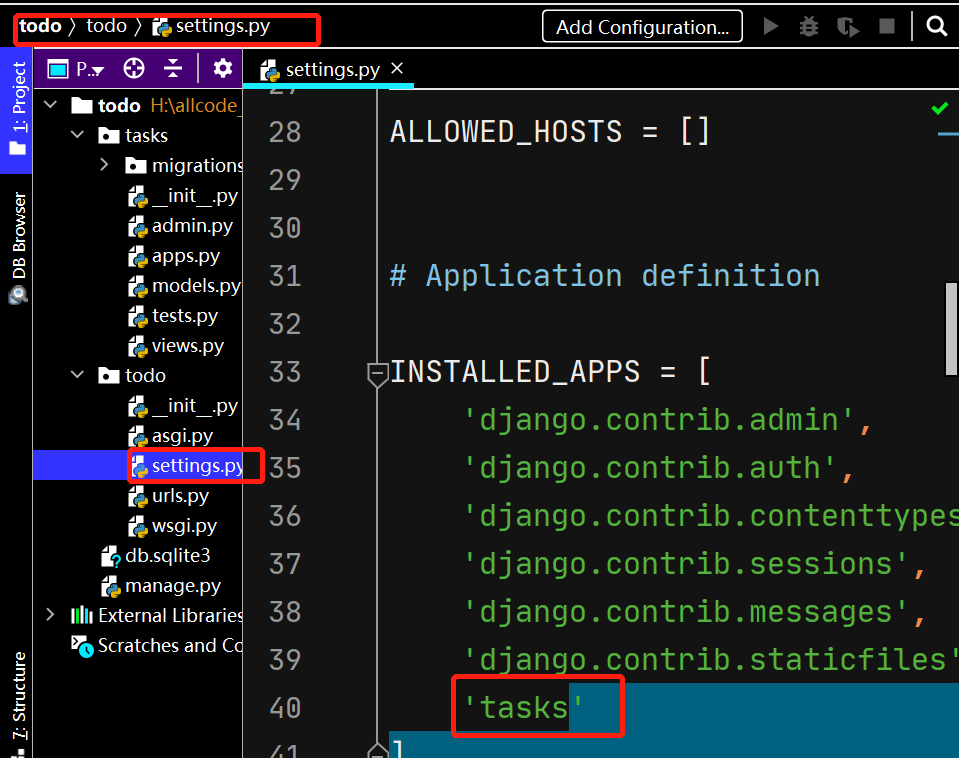Fold INSTALLED_APPS block at line 33
959x758 pixels.
[377, 373]
